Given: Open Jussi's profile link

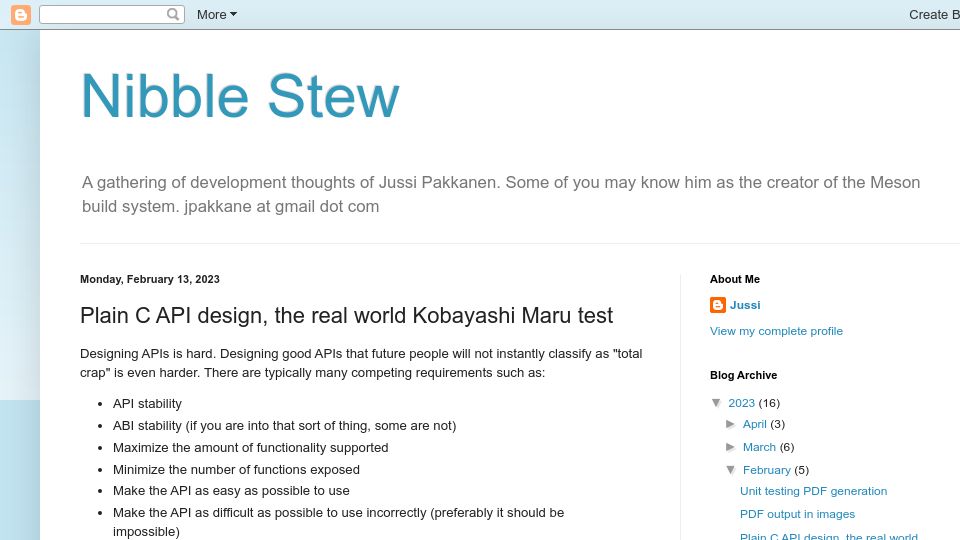Looking at the screenshot, I should coord(745,305).
